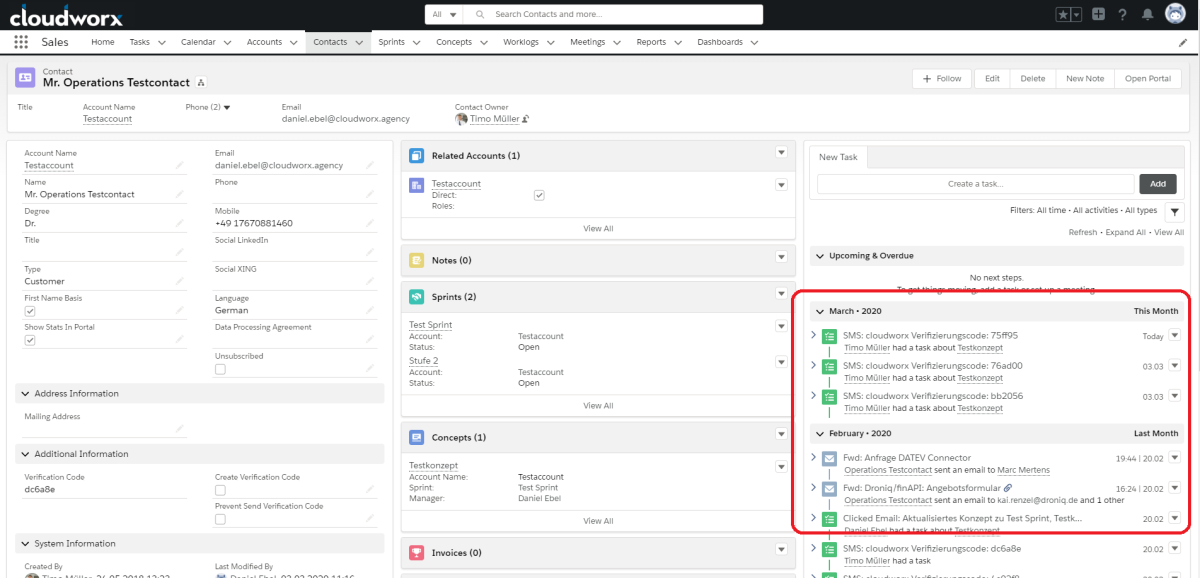Collapse the March 2020 activity group
1200x578 pixels.
(819, 311)
